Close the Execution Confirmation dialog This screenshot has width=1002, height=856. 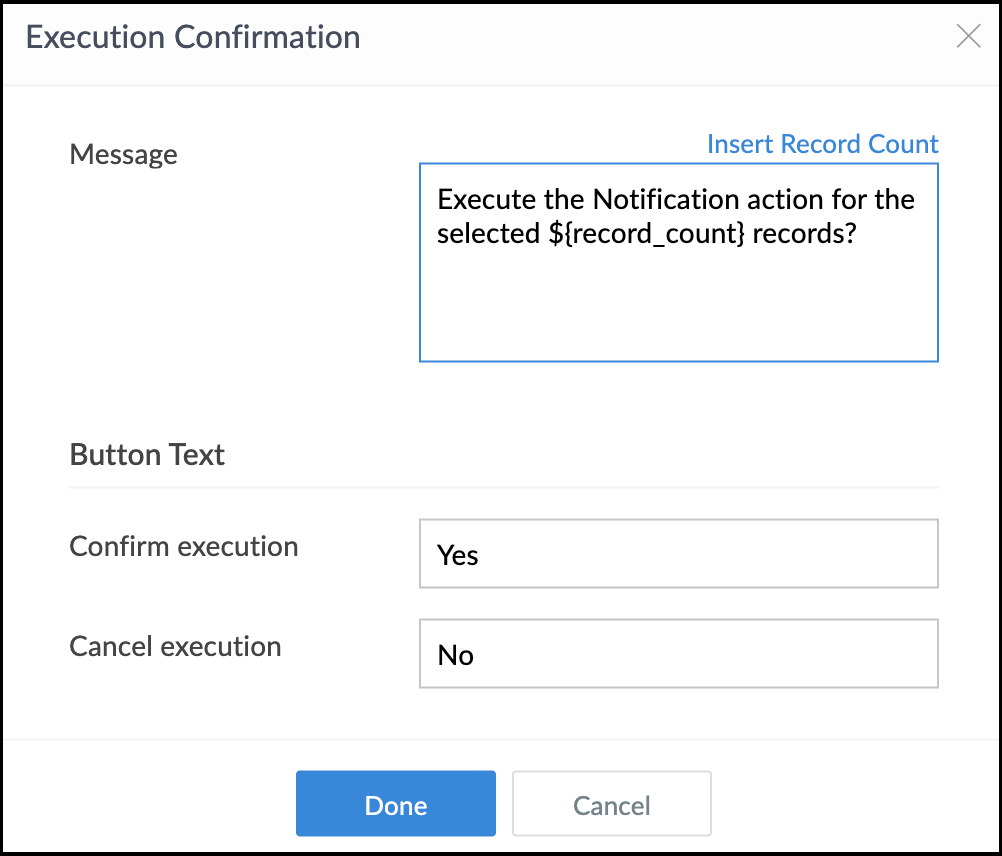click(x=968, y=37)
